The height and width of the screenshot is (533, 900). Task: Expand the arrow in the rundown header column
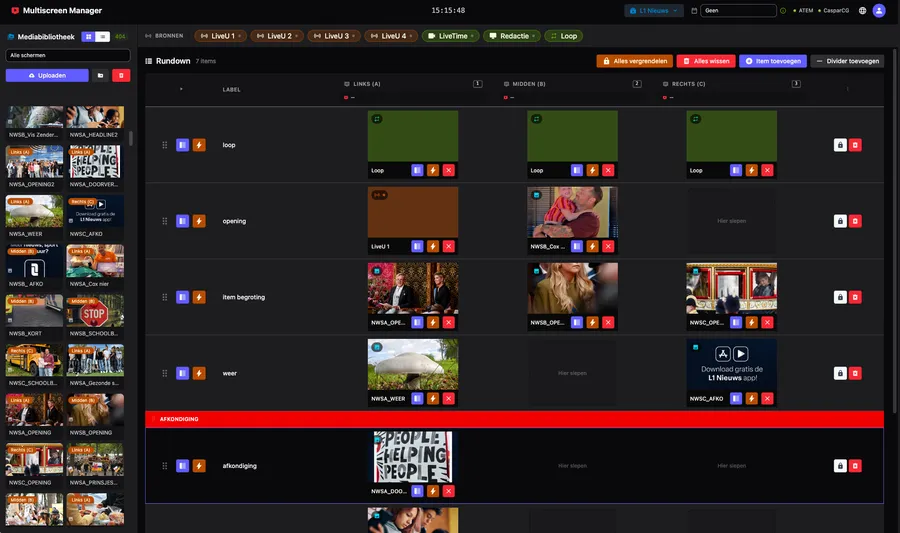point(181,89)
